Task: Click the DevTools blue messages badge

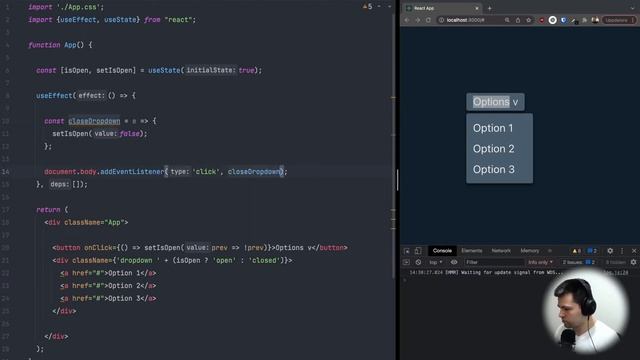Action: [592, 251]
